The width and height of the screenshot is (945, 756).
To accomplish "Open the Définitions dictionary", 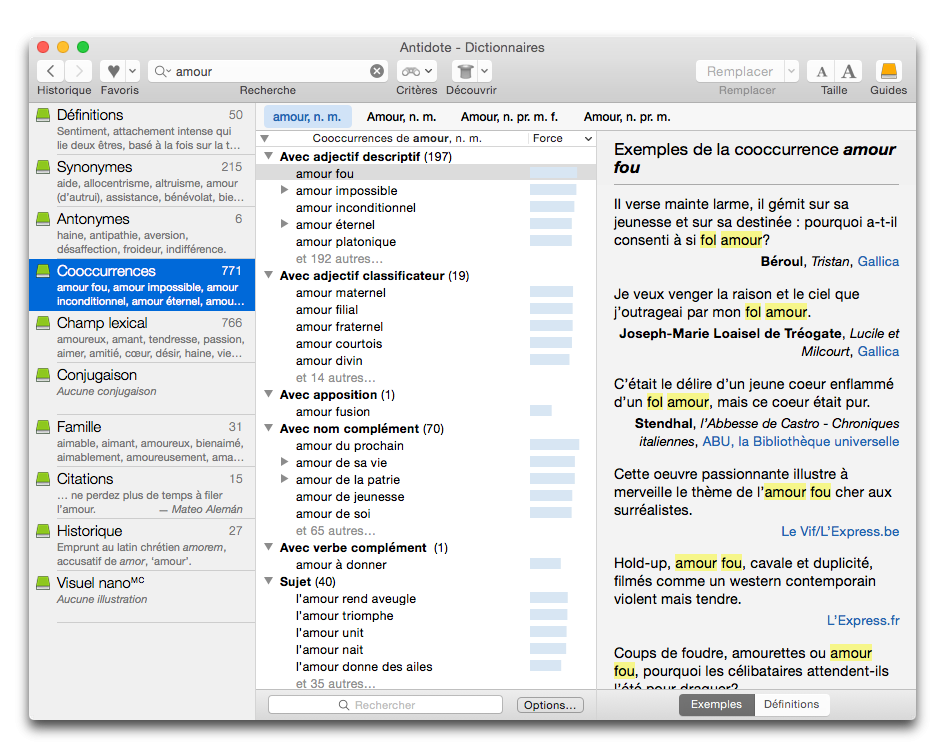I will pyautogui.click(x=142, y=129).
